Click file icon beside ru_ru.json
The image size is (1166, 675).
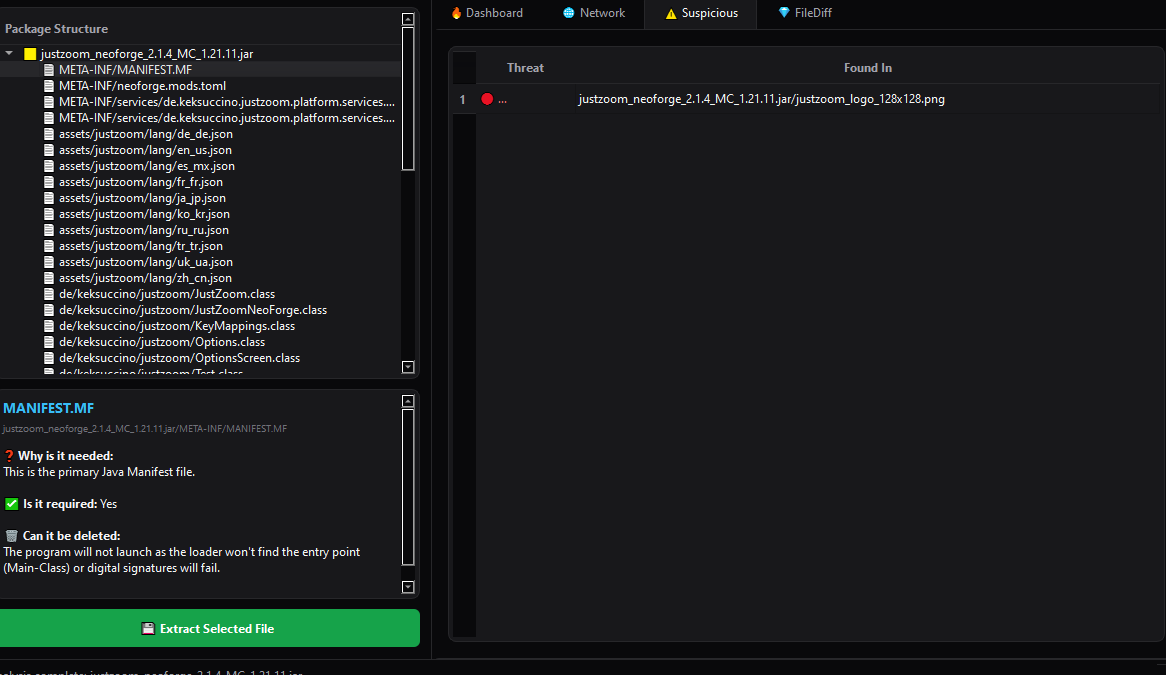click(49, 230)
